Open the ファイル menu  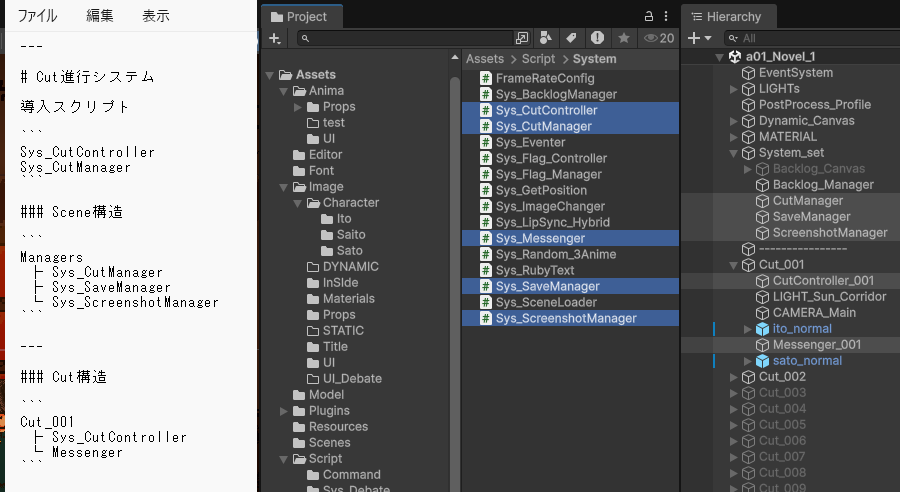pos(37,16)
